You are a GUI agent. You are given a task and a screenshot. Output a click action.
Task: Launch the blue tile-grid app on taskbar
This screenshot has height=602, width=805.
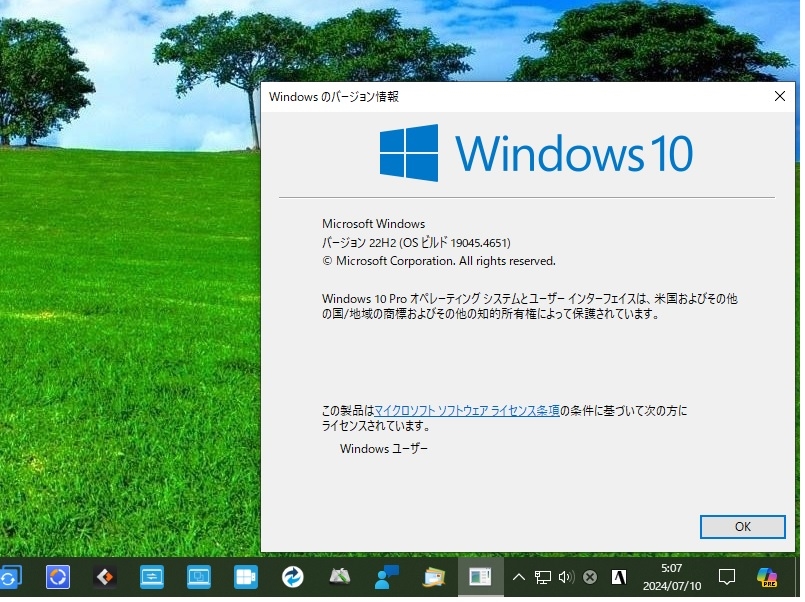point(246,577)
